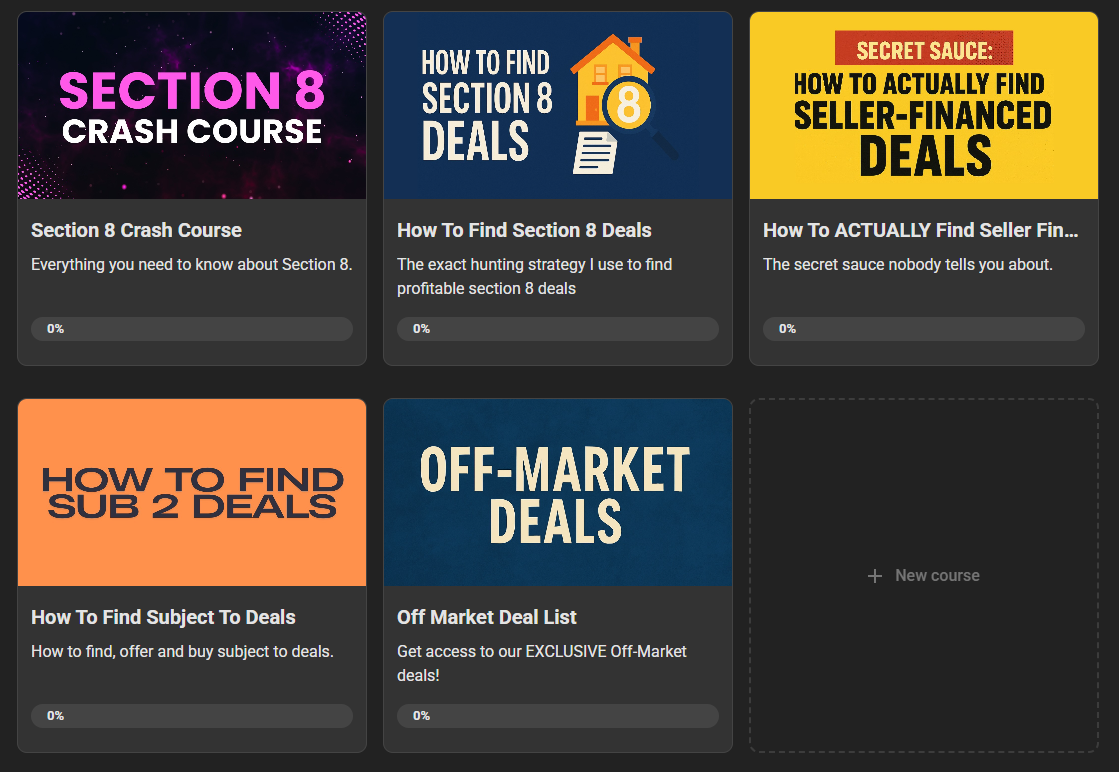1119x772 pixels.
Task: Open the Section 8 Crash Course thumbnail
Action: (x=192, y=106)
